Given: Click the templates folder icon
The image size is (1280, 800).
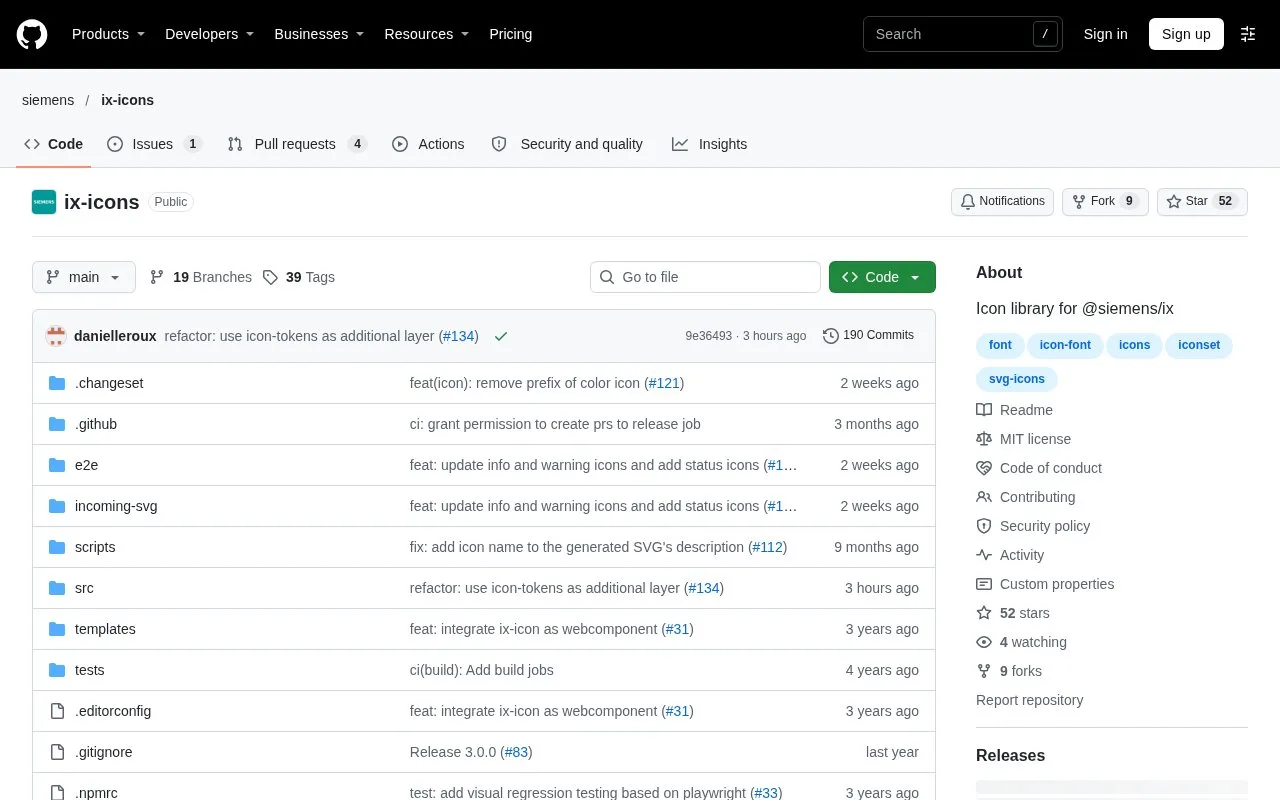Looking at the screenshot, I should [57, 629].
